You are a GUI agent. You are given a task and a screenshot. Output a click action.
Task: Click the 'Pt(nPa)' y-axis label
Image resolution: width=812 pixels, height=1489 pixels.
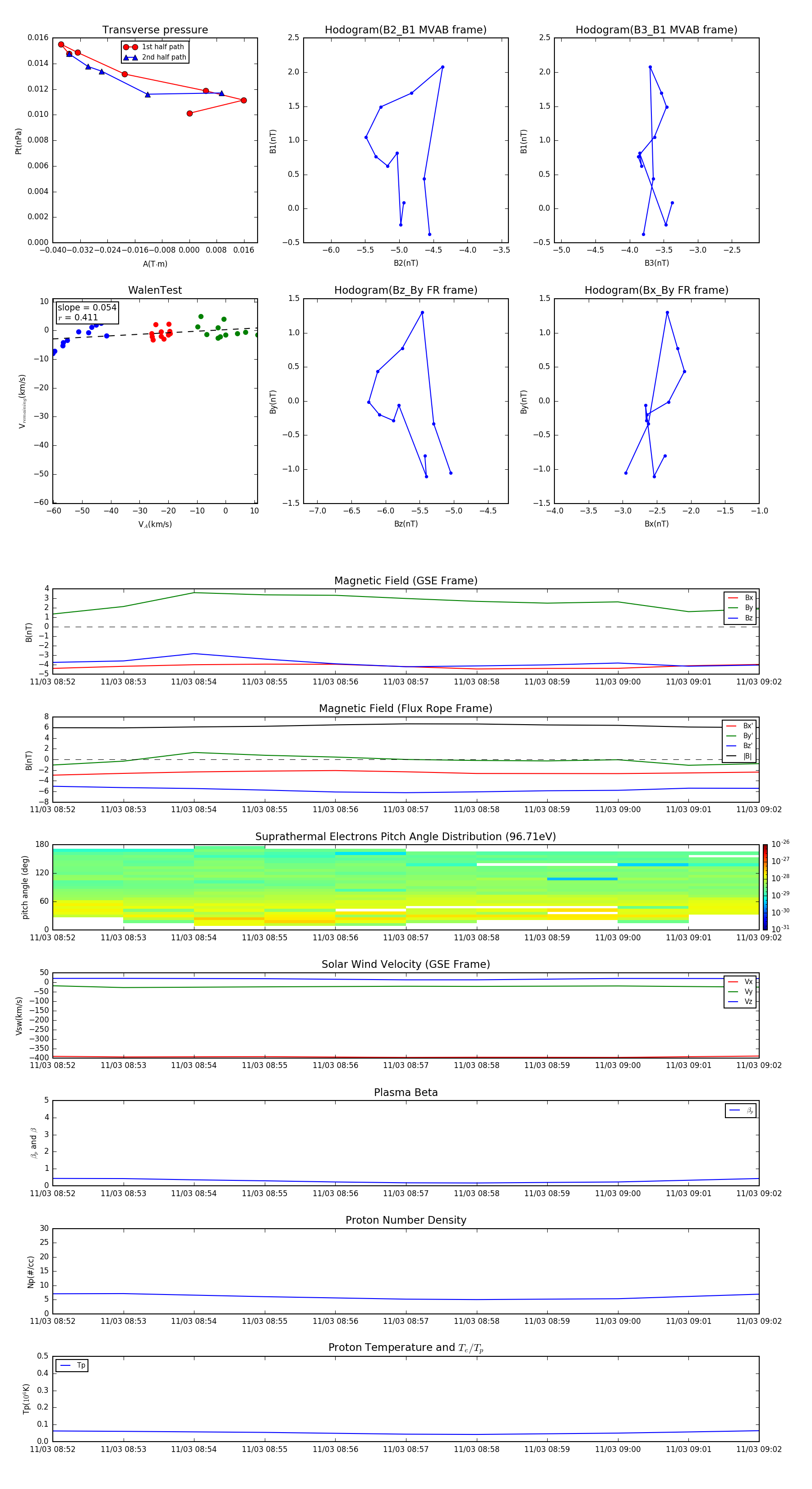[18, 140]
